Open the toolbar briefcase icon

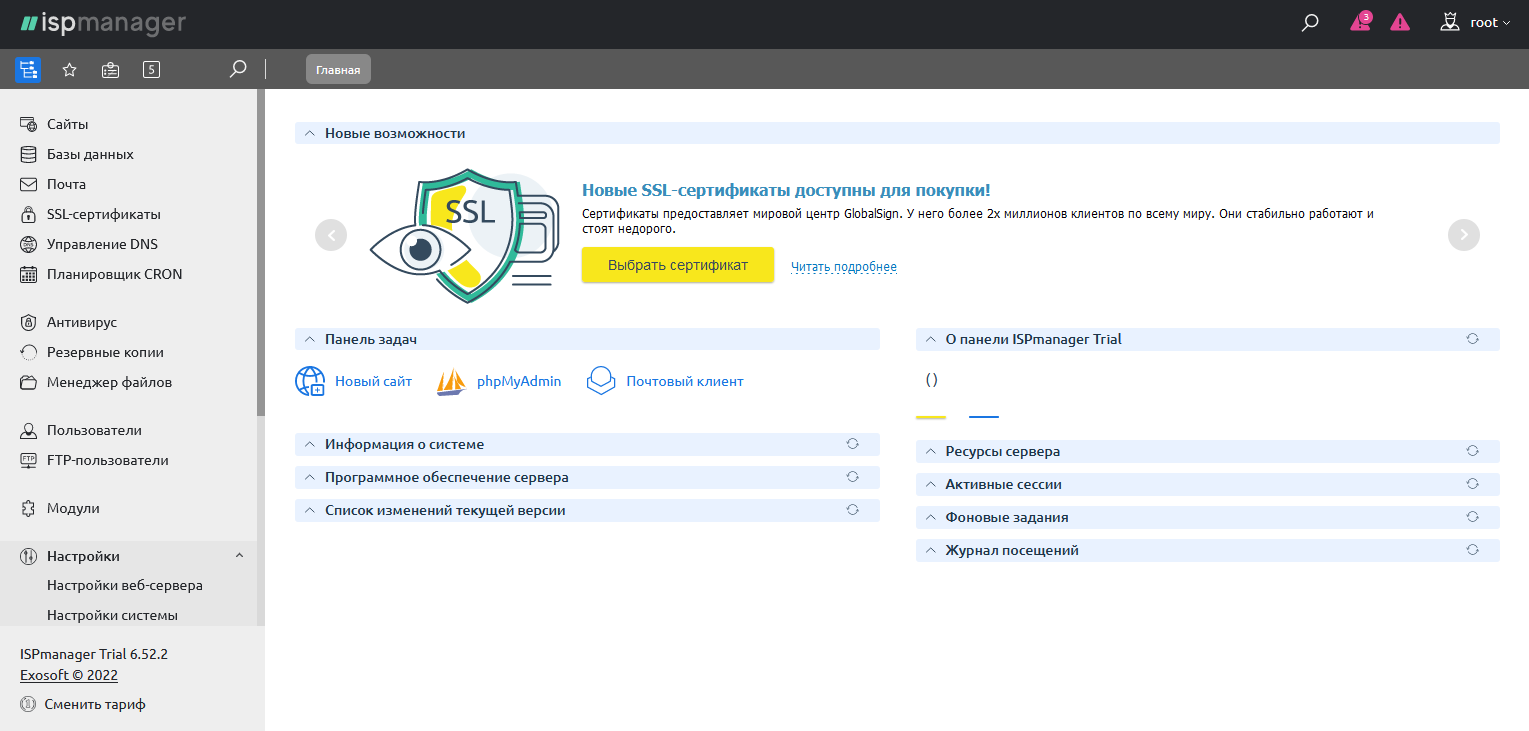(111, 69)
